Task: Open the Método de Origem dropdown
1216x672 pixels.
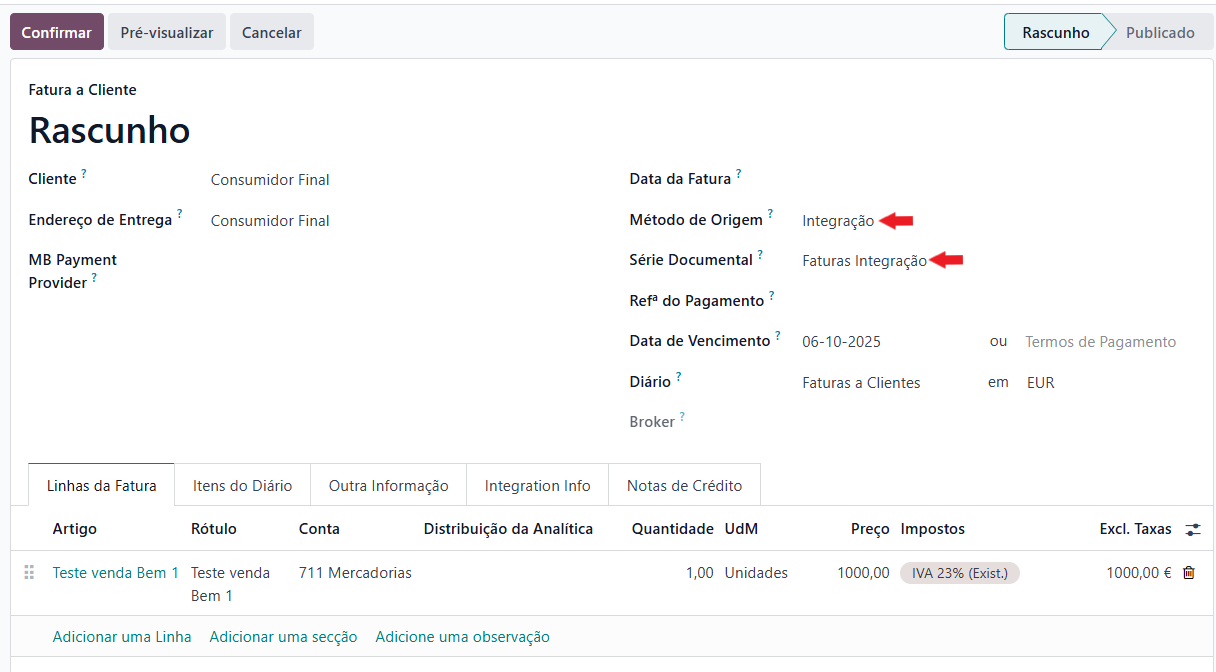Action: click(838, 221)
